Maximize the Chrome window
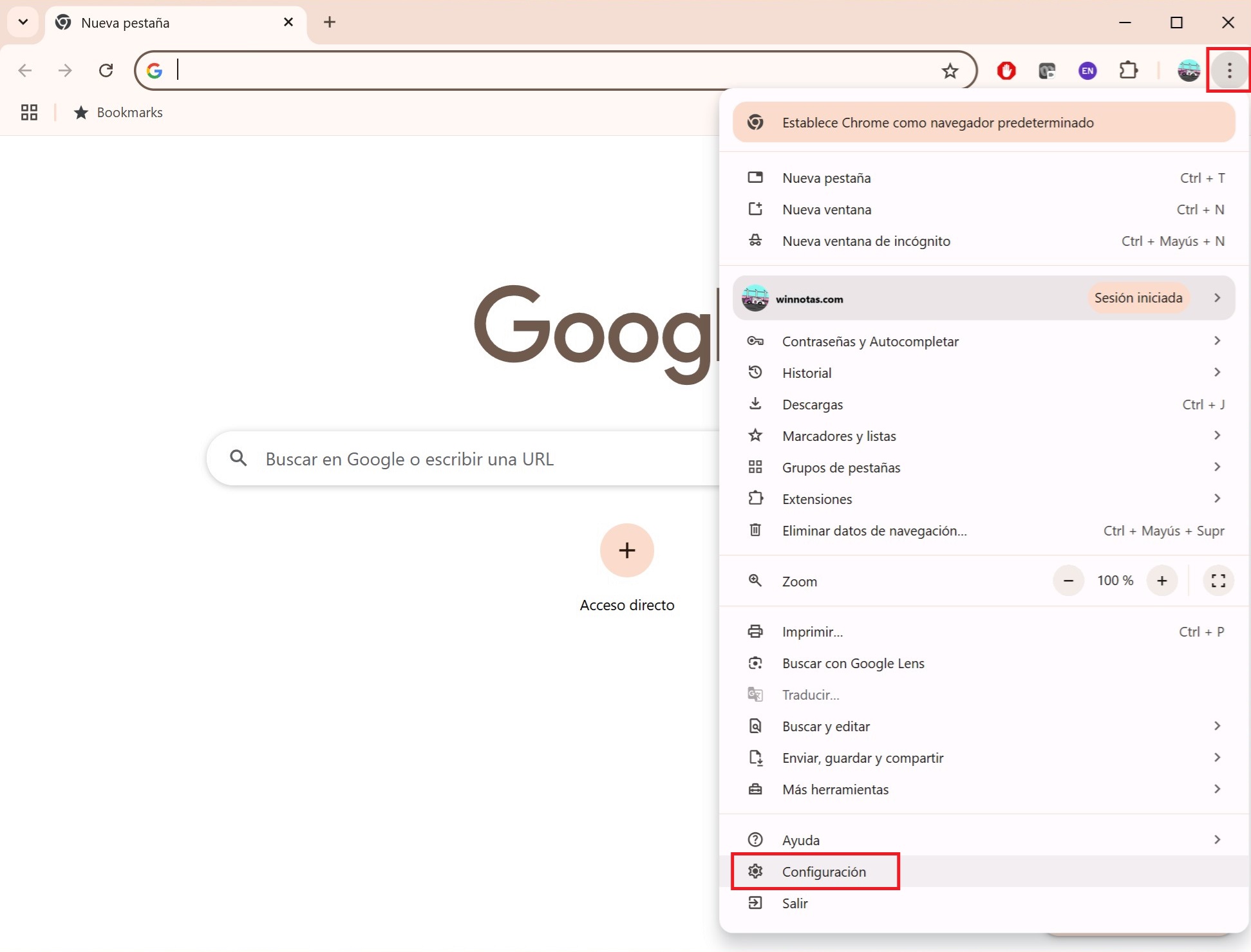The height and width of the screenshot is (952, 1251). click(1176, 23)
